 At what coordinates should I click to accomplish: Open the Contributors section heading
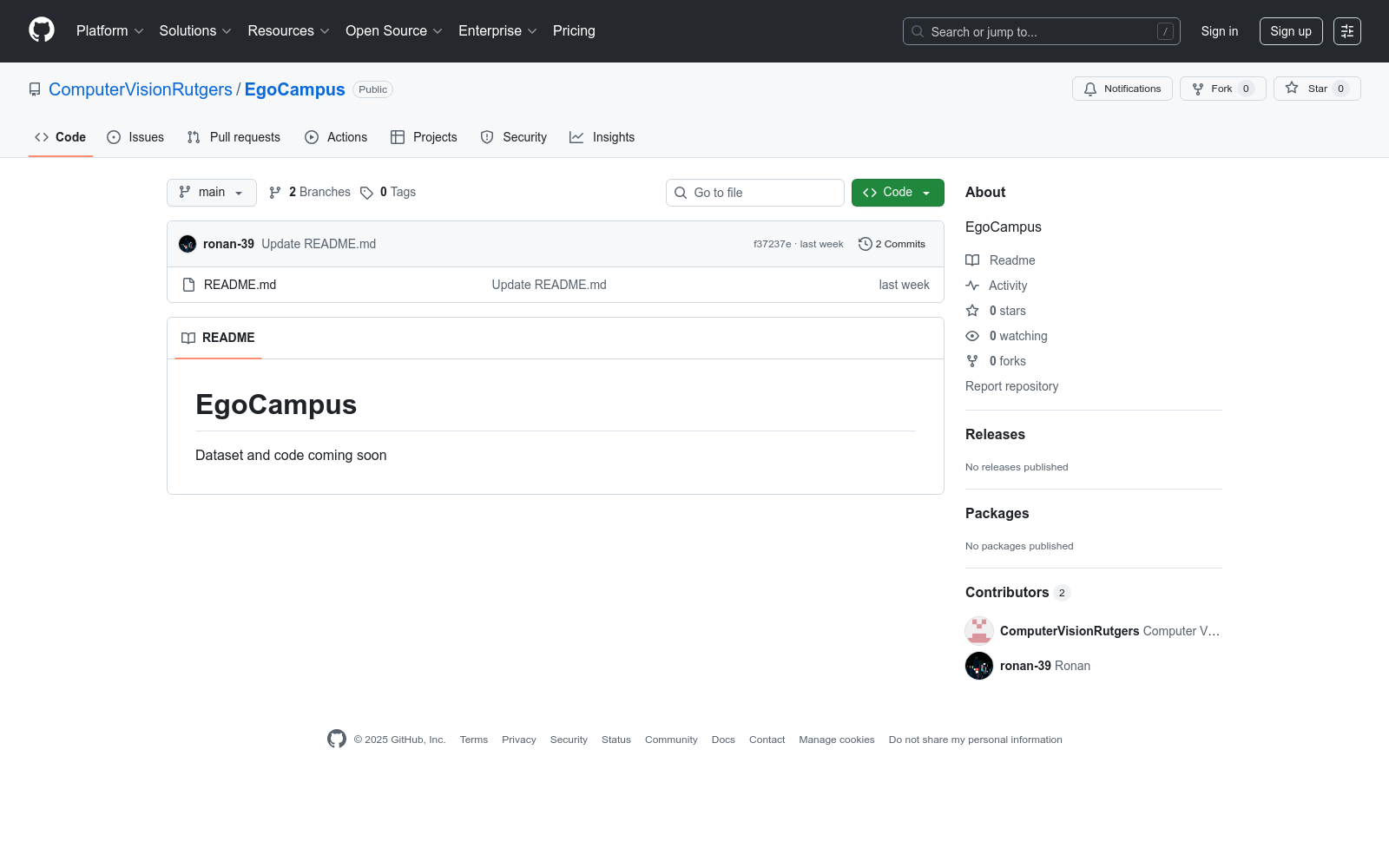click(1017, 592)
